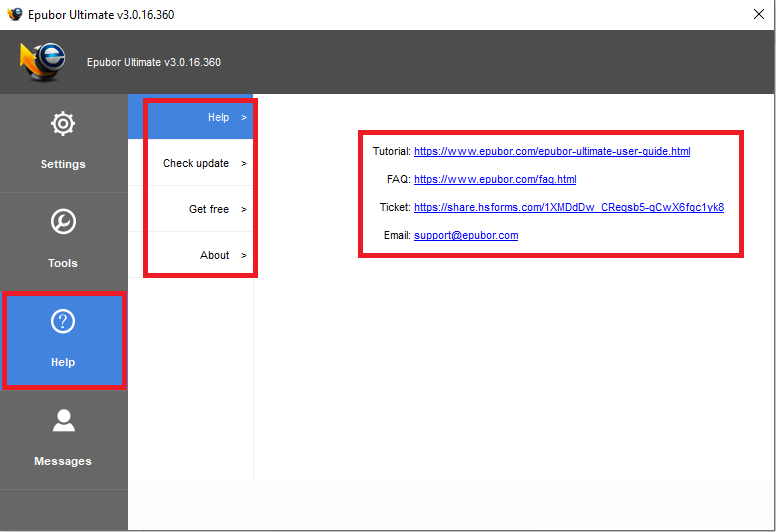Click the Ticket: label text
Image resolution: width=776 pixels, height=532 pixels.
pyautogui.click(x=395, y=207)
